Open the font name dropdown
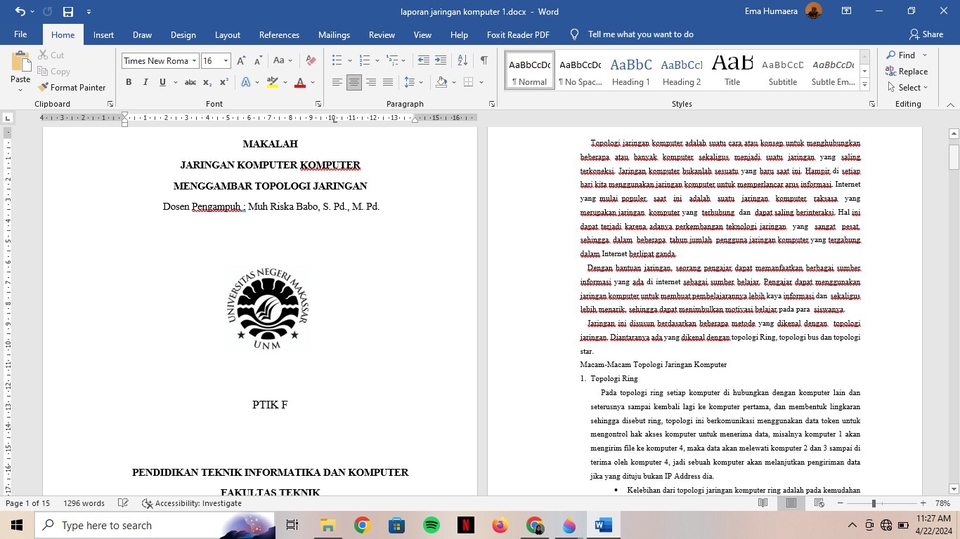The height and width of the screenshot is (539, 960). pos(194,61)
